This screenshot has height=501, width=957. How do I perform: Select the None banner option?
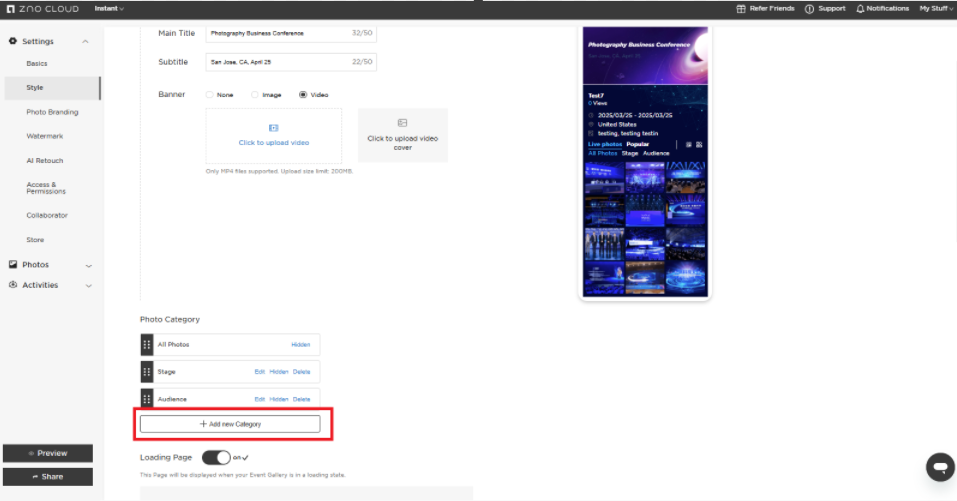[210, 95]
